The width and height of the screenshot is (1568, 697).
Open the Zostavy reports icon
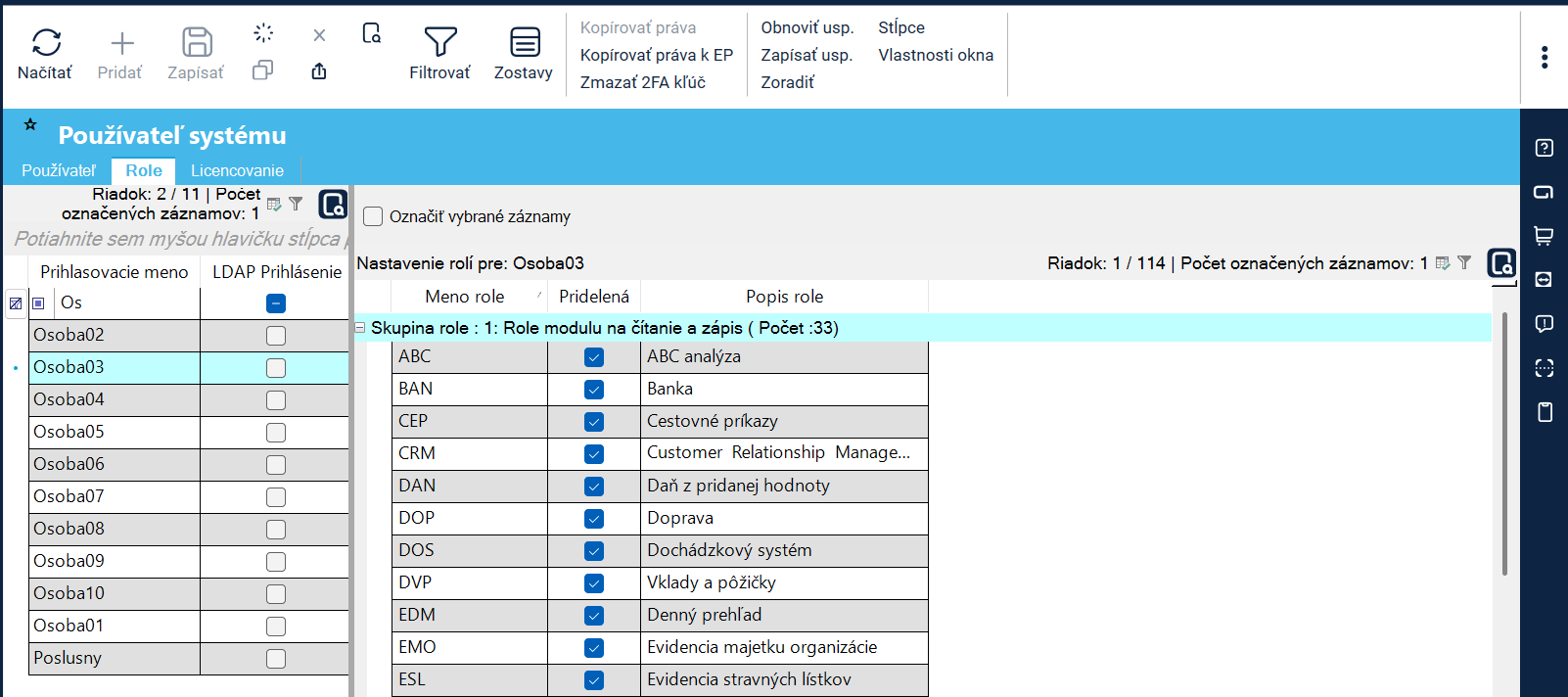click(x=525, y=42)
